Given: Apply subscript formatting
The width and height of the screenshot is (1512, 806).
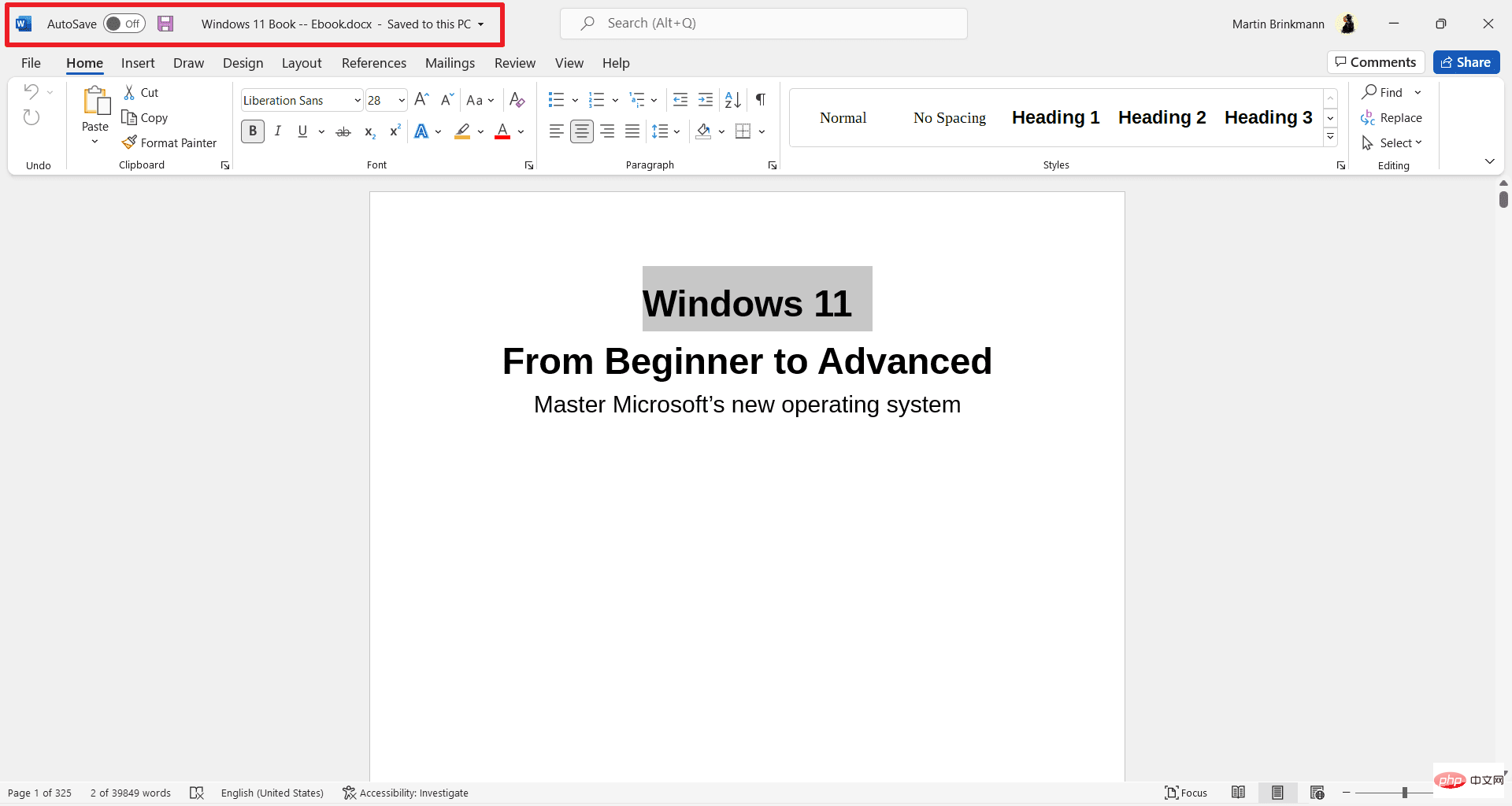Looking at the screenshot, I should pos(369,131).
